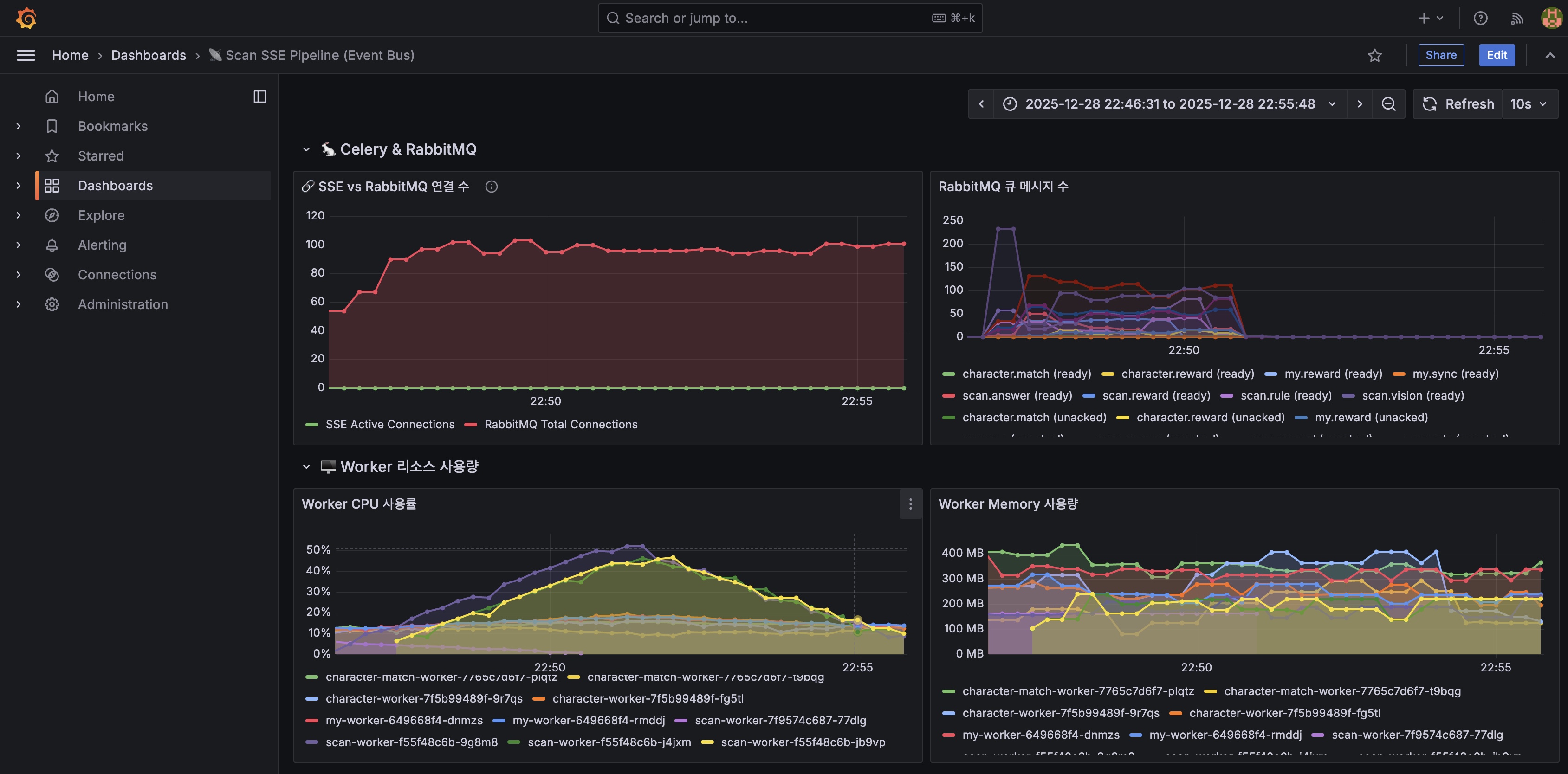The image size is (1568, 774).
Task: Open the news RSS feed icon
Action: pos(1516,18)
